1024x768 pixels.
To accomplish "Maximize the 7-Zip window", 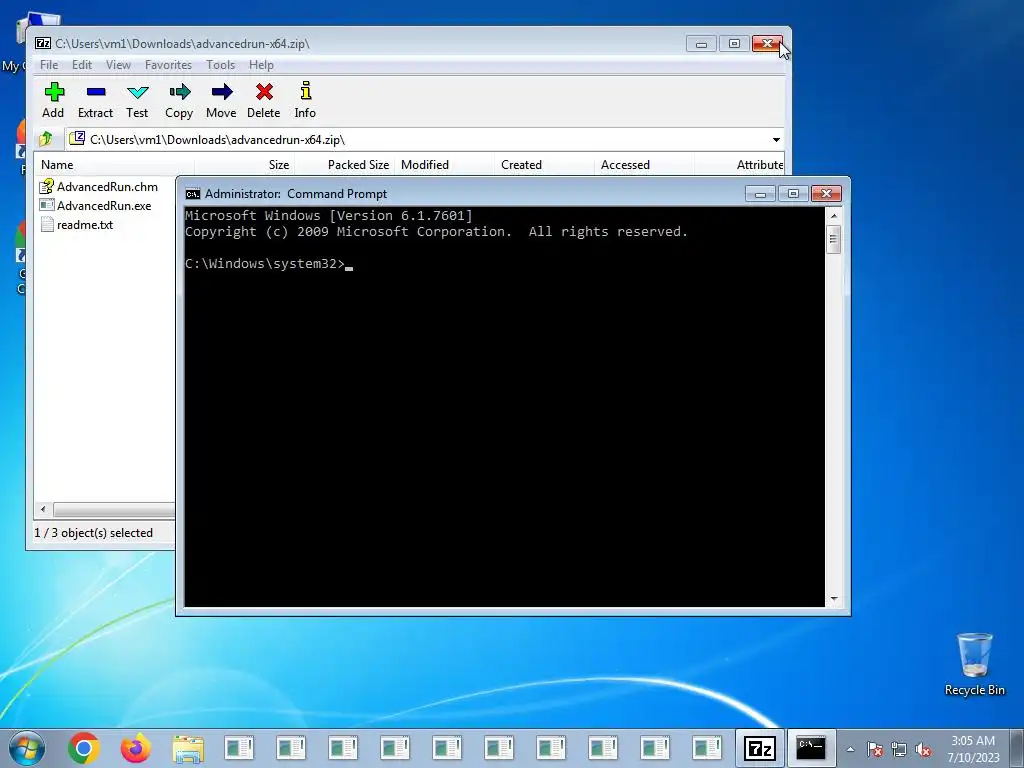I will [x=734, y=44].
